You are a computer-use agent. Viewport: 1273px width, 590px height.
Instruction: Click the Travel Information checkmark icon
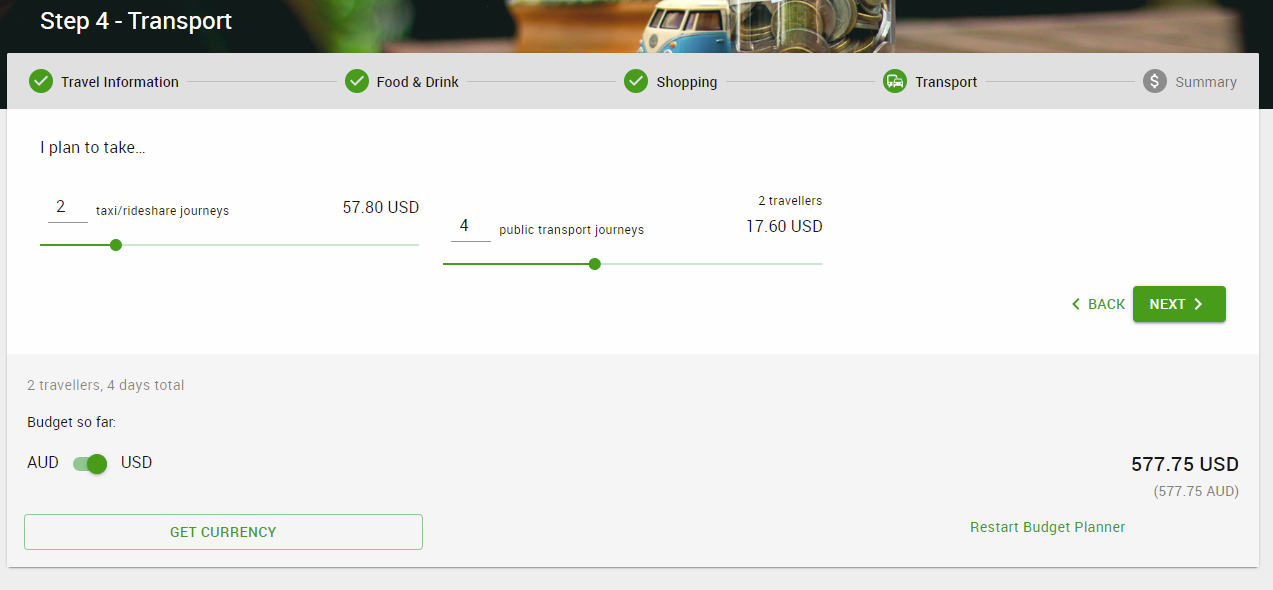[x=41, y=81]
